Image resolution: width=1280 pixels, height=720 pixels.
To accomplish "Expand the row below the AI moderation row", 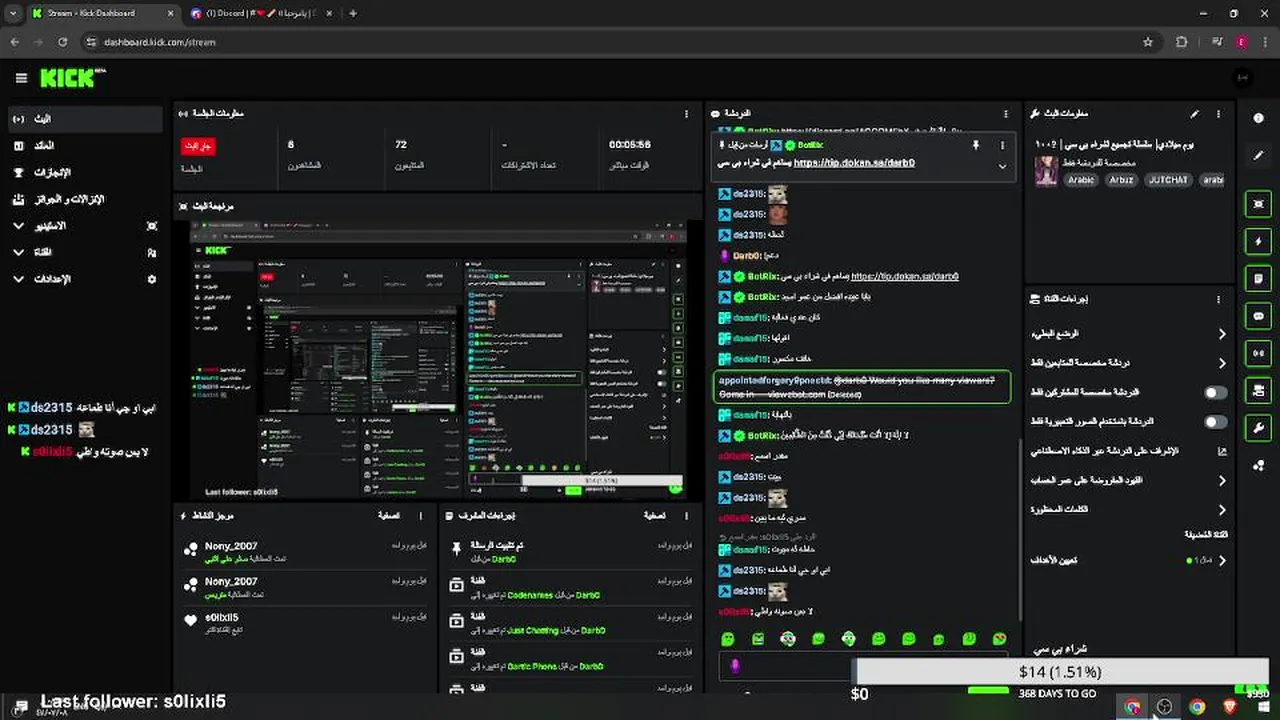I will pos(1128,480).
